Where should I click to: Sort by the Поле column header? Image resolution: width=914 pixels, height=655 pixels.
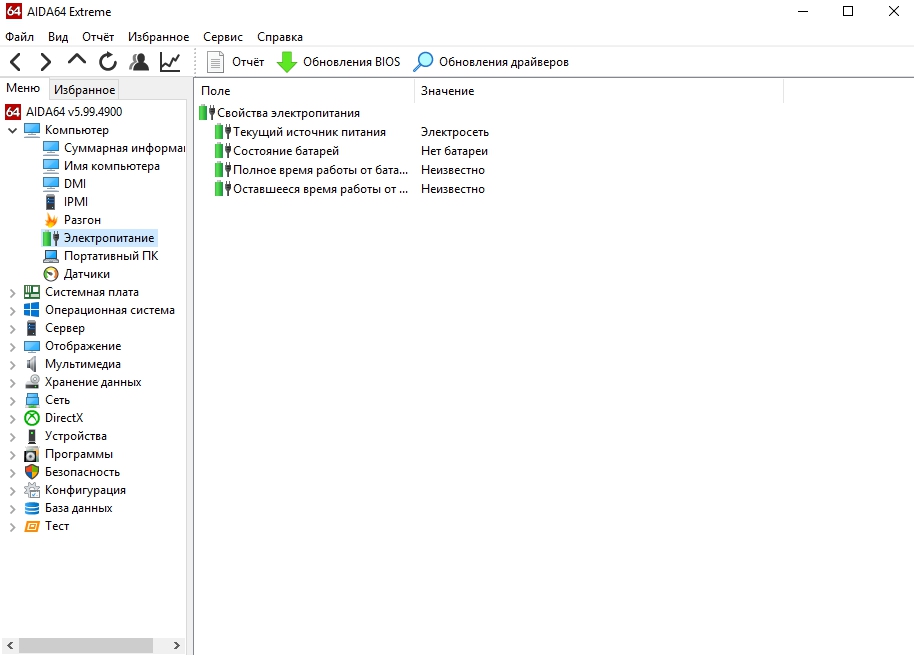(304, 91)
